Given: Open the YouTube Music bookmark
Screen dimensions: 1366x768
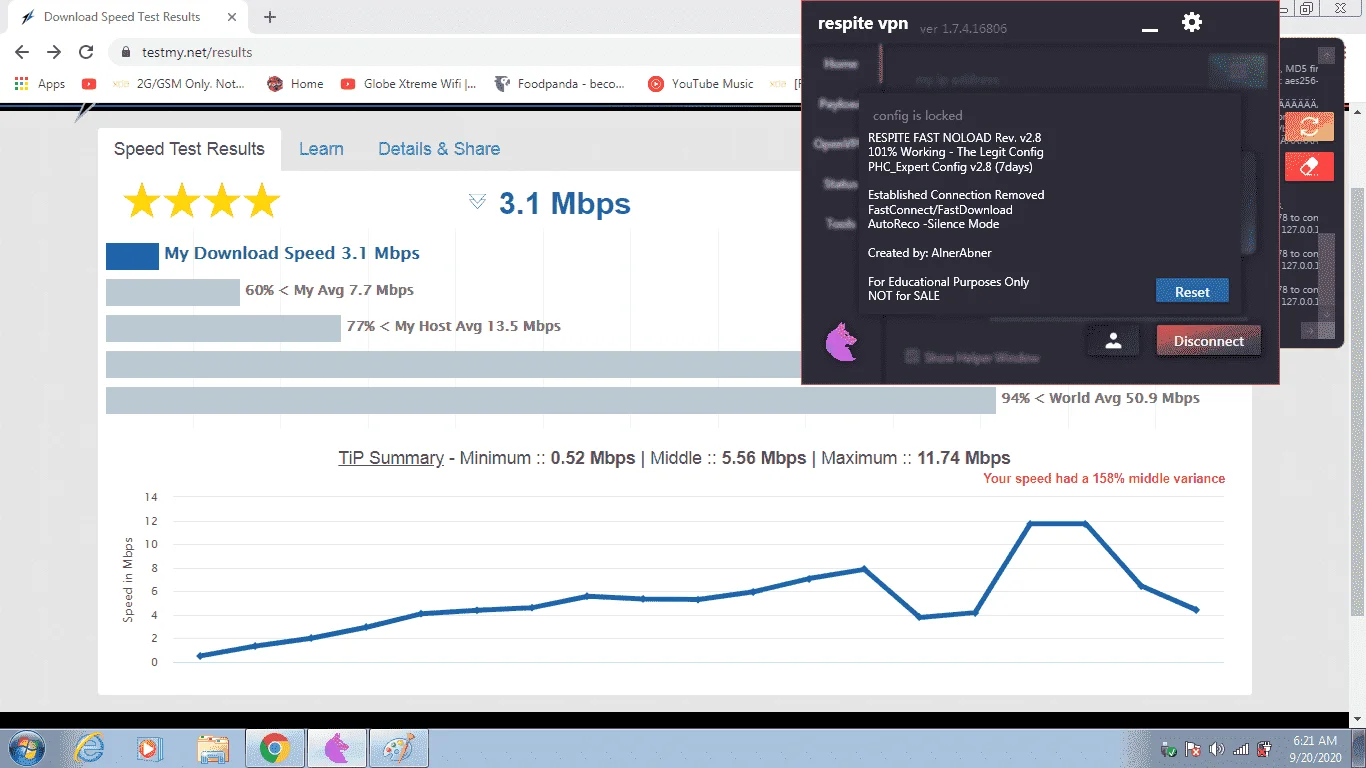Looking at the screenshot, I should (701, 84).
